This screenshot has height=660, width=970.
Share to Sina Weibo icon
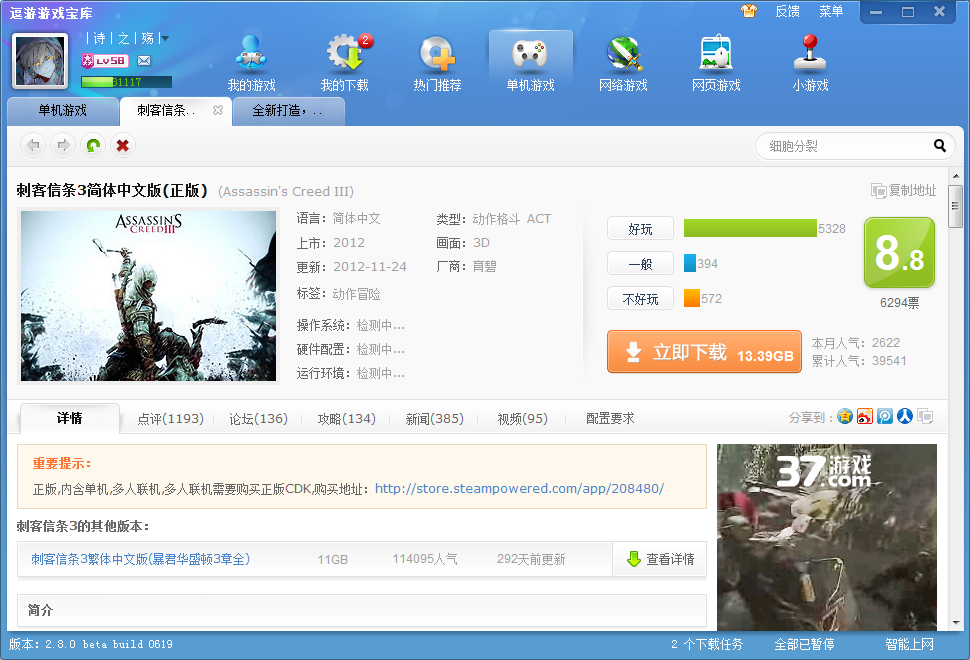click(865, 416)
